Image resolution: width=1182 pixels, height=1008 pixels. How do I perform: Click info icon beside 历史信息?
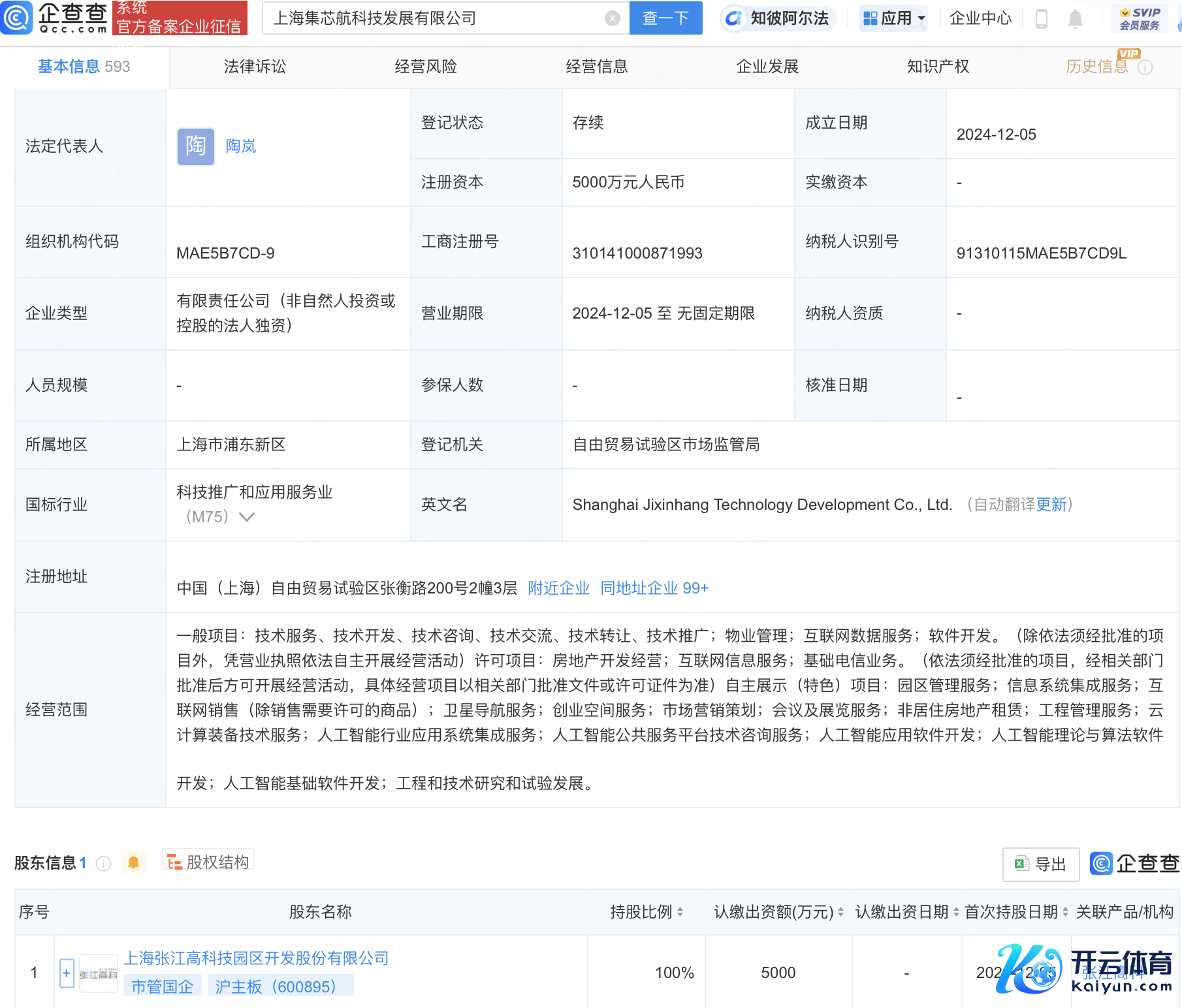pos(1145,67)
